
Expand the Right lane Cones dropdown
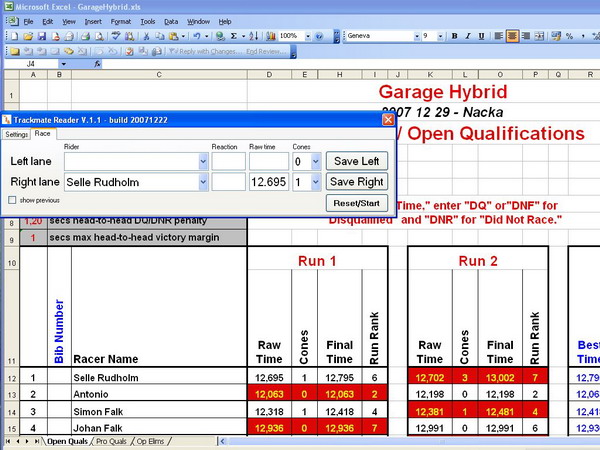pyautogui.click(x=316, y=182)
